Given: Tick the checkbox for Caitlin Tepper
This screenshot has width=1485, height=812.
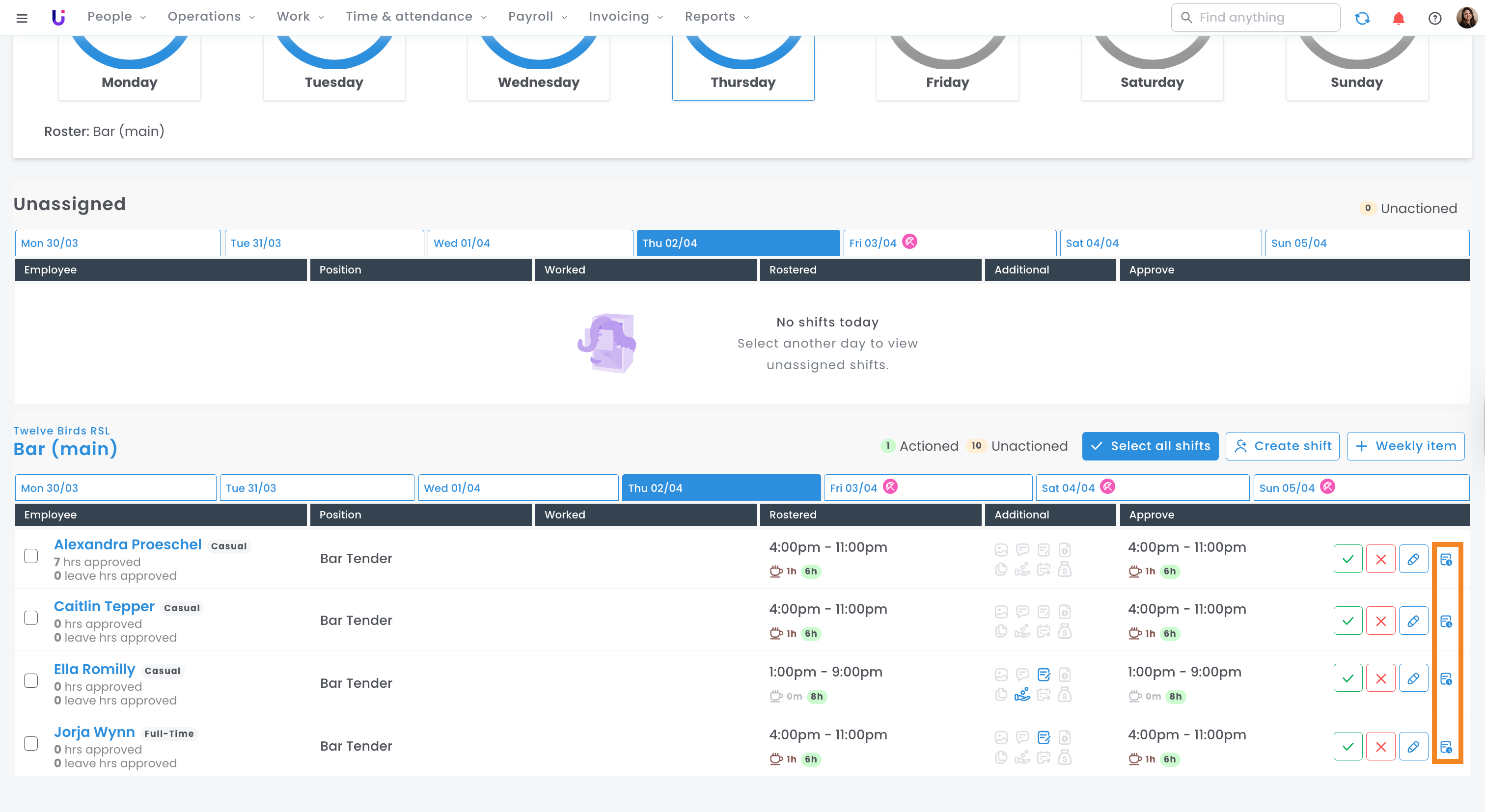Looking at the screenshot, I should point(31,618).
